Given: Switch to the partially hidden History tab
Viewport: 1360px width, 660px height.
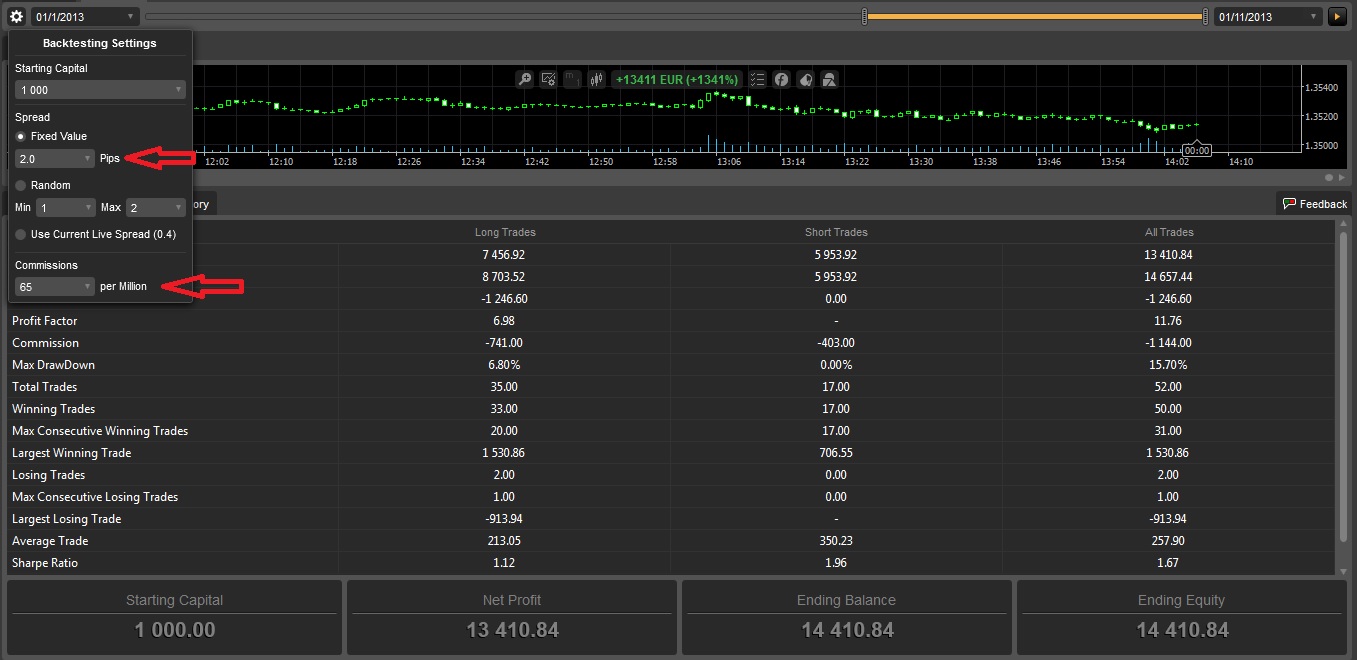Looking at the screenshot, I should [x=203, y=204].
